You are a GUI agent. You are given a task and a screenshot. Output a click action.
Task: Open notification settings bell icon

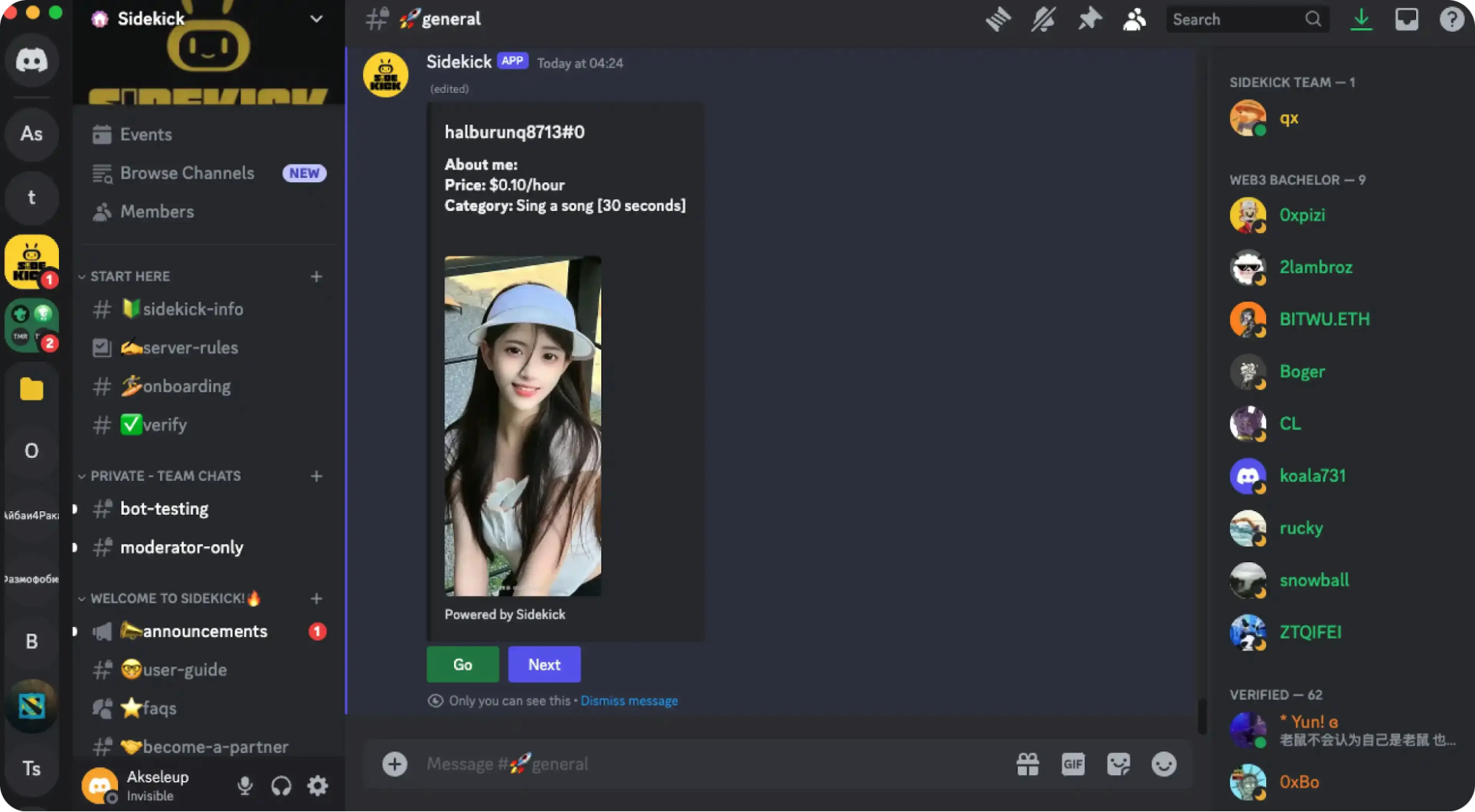[1043, 19]
